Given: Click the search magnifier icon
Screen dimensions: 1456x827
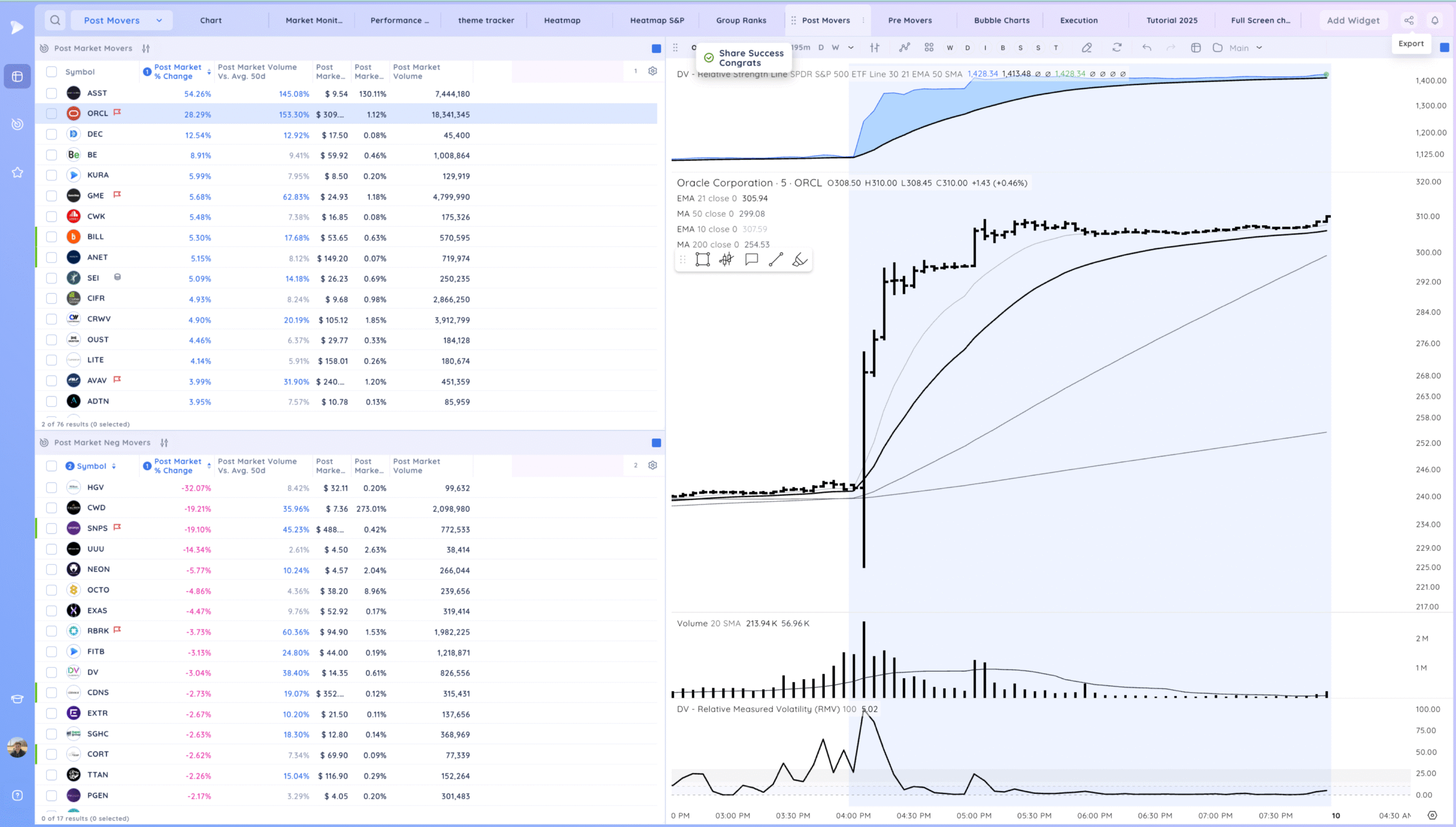Looking at the screenshot, I should click(x=55, y=20).
